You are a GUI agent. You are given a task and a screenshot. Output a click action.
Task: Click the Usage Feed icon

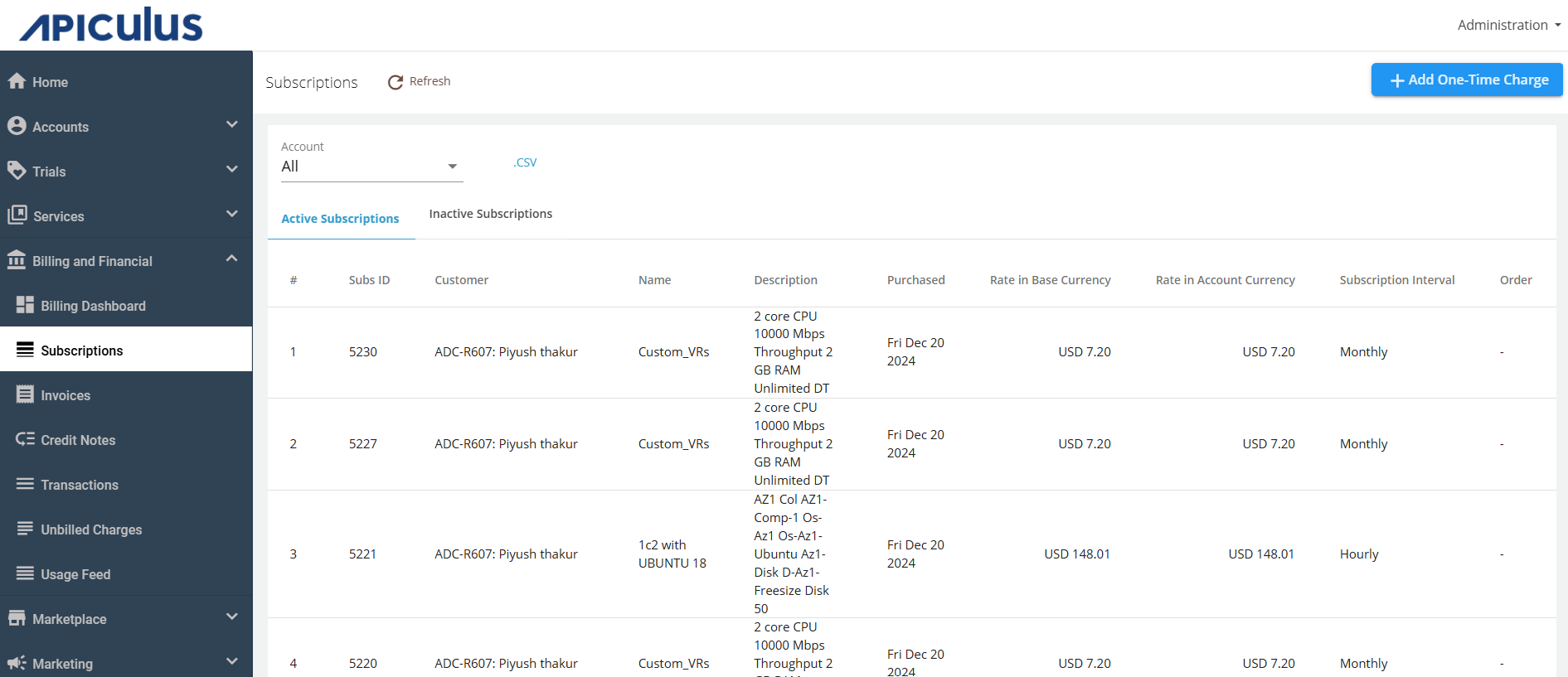coord(25,573)
